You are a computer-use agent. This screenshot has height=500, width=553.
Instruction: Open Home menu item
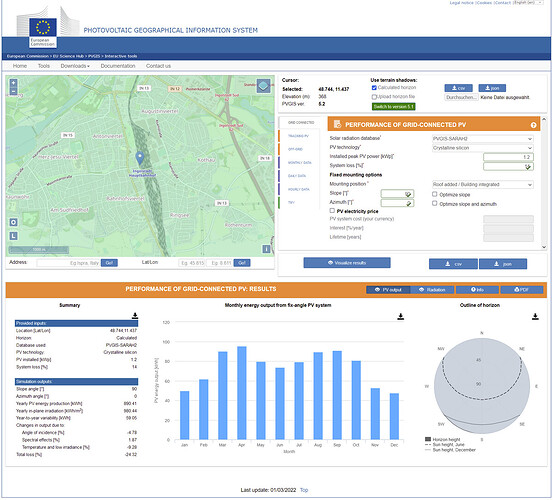[20, 66]
